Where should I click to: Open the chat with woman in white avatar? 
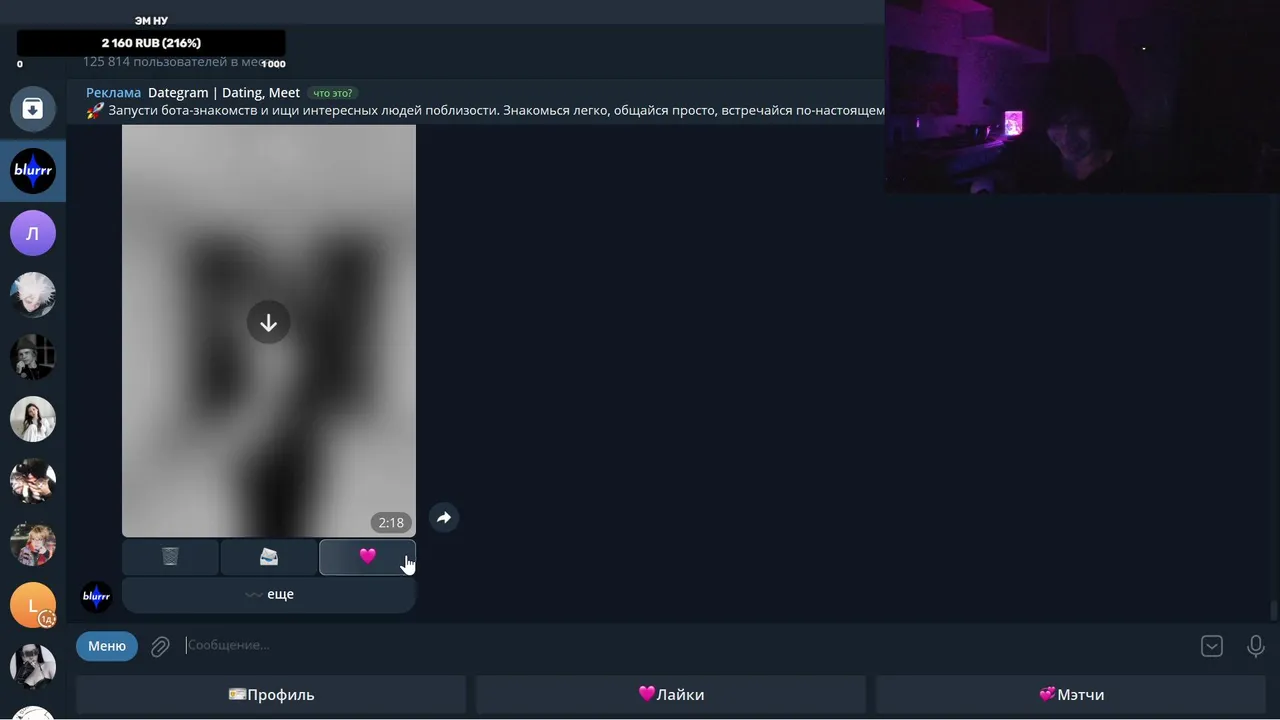33,419
